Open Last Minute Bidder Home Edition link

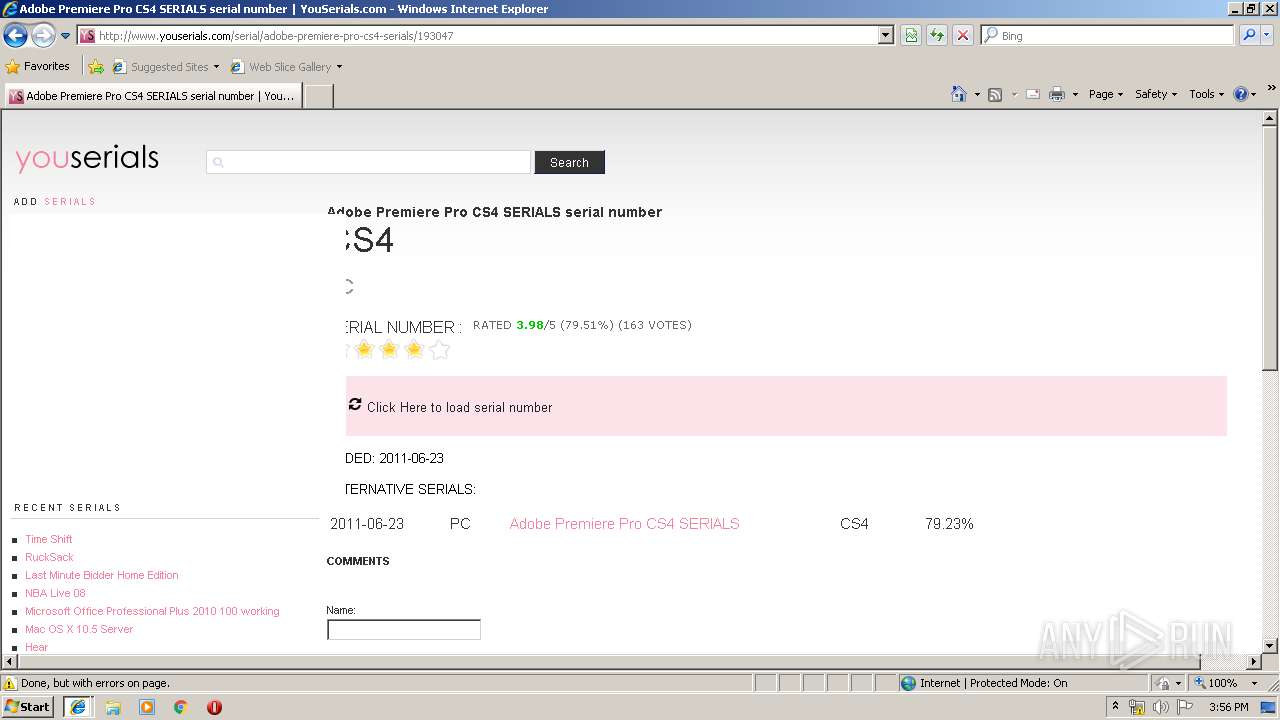pos(101,575)
